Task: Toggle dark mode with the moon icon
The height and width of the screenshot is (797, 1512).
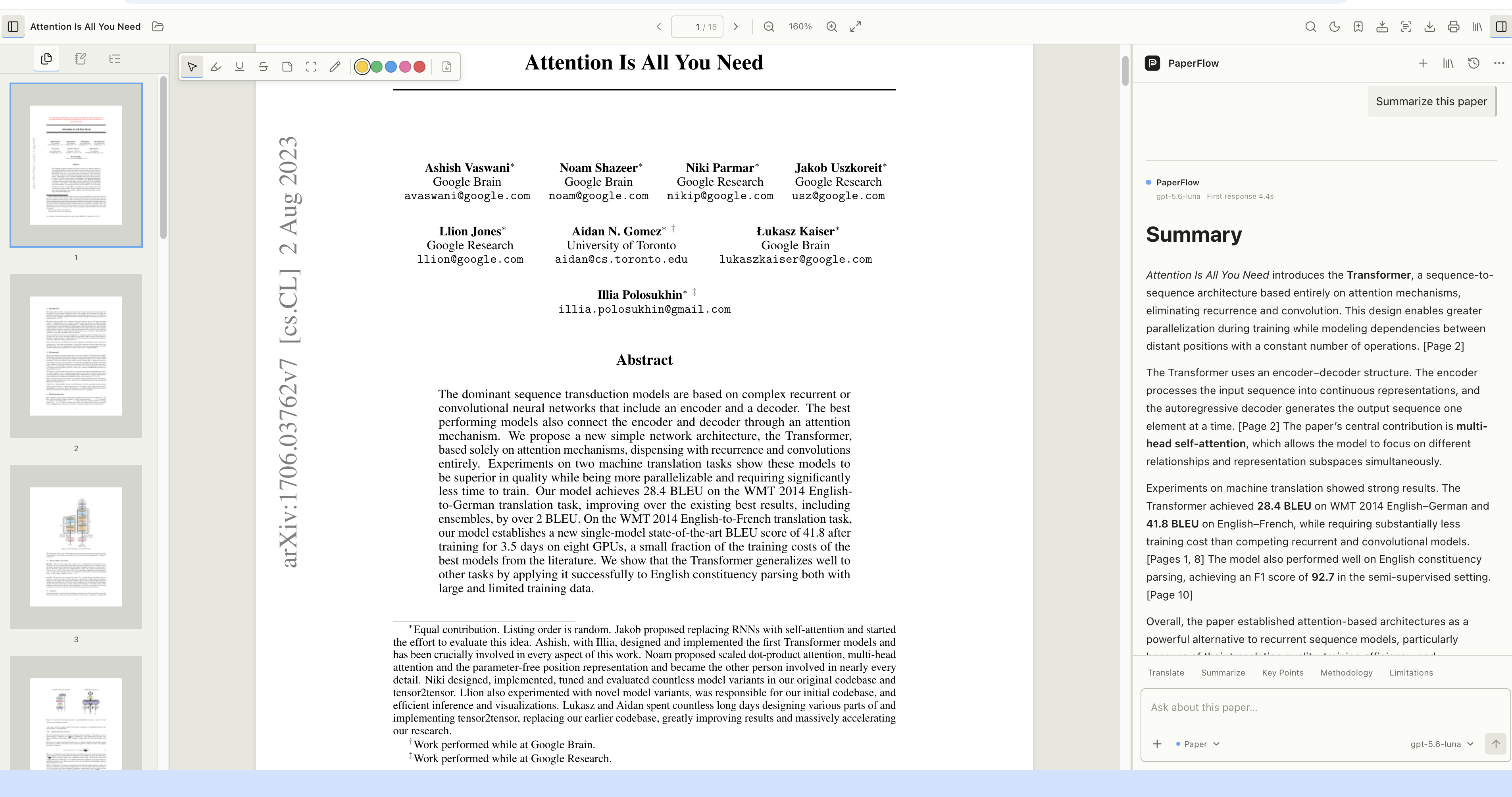Action: 1334,27
